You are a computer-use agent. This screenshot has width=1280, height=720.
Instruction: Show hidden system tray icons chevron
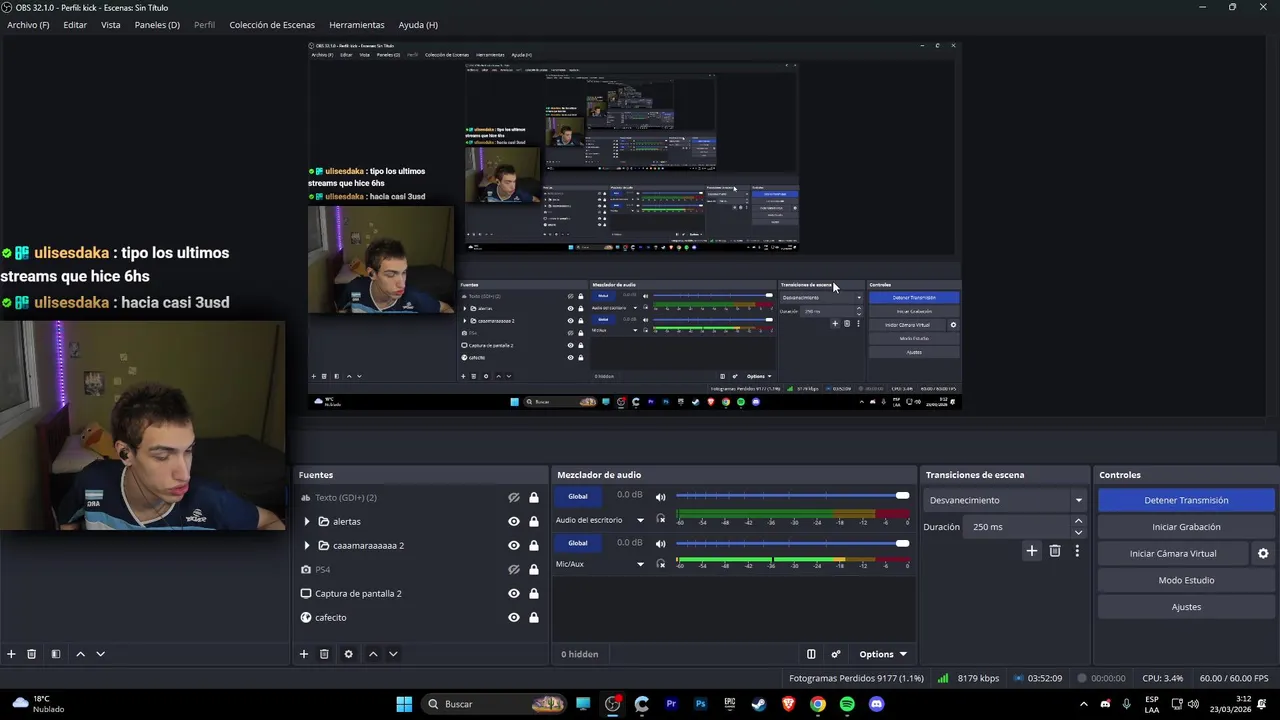(1083, 704)
